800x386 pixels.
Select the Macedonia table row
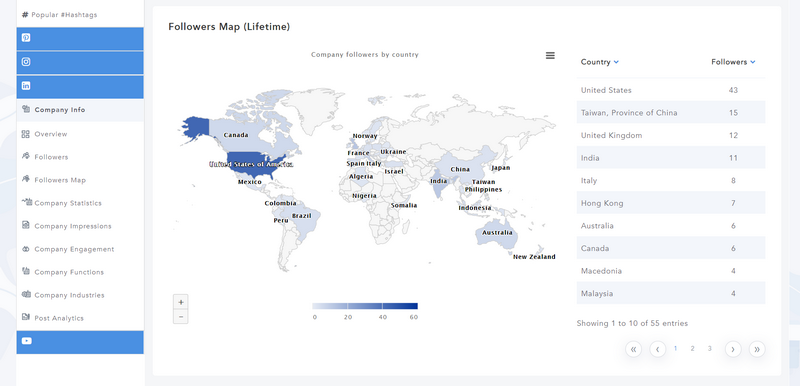[671, 271]
